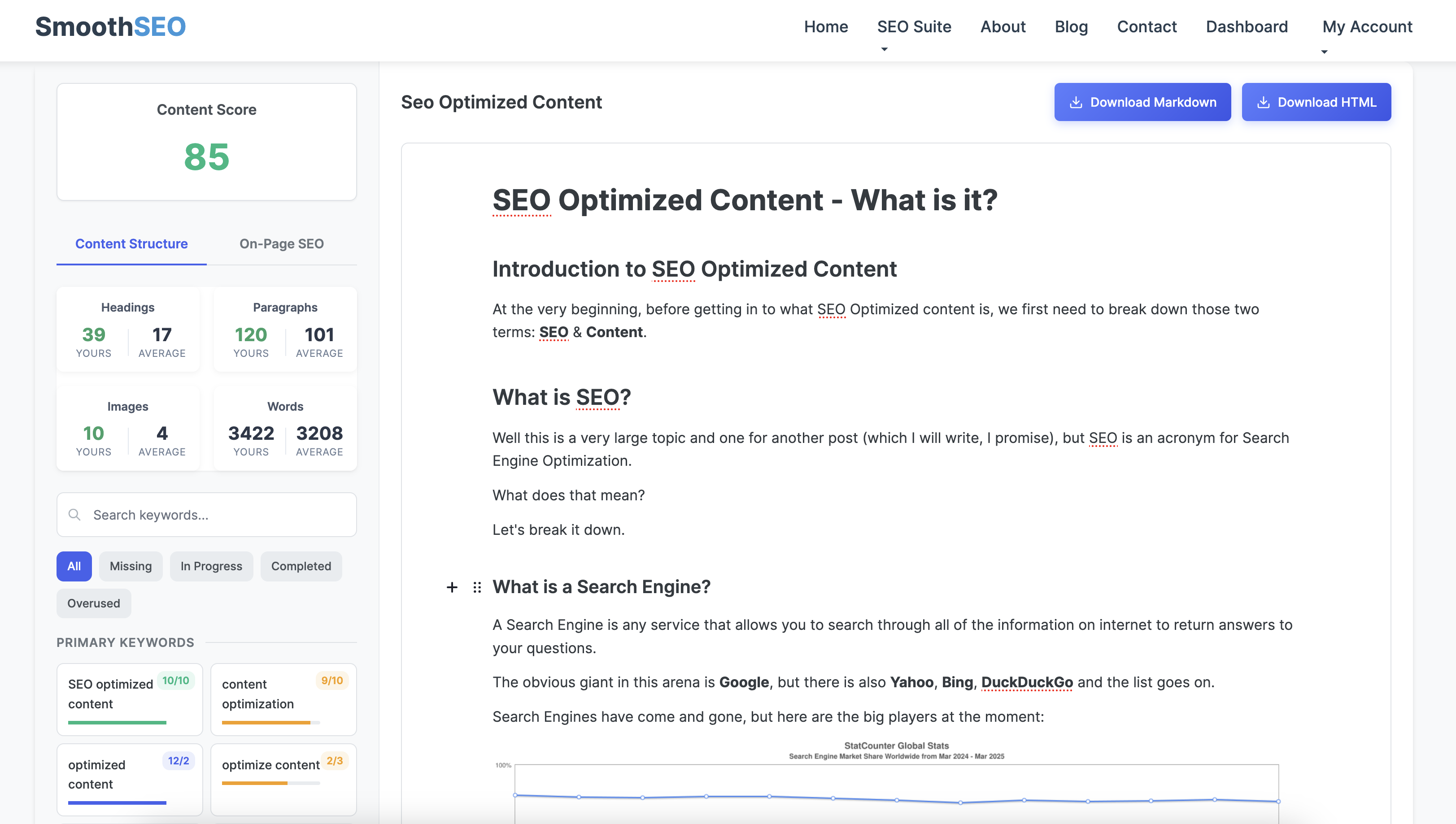Filter keywords by Overused

pos(93,603)
